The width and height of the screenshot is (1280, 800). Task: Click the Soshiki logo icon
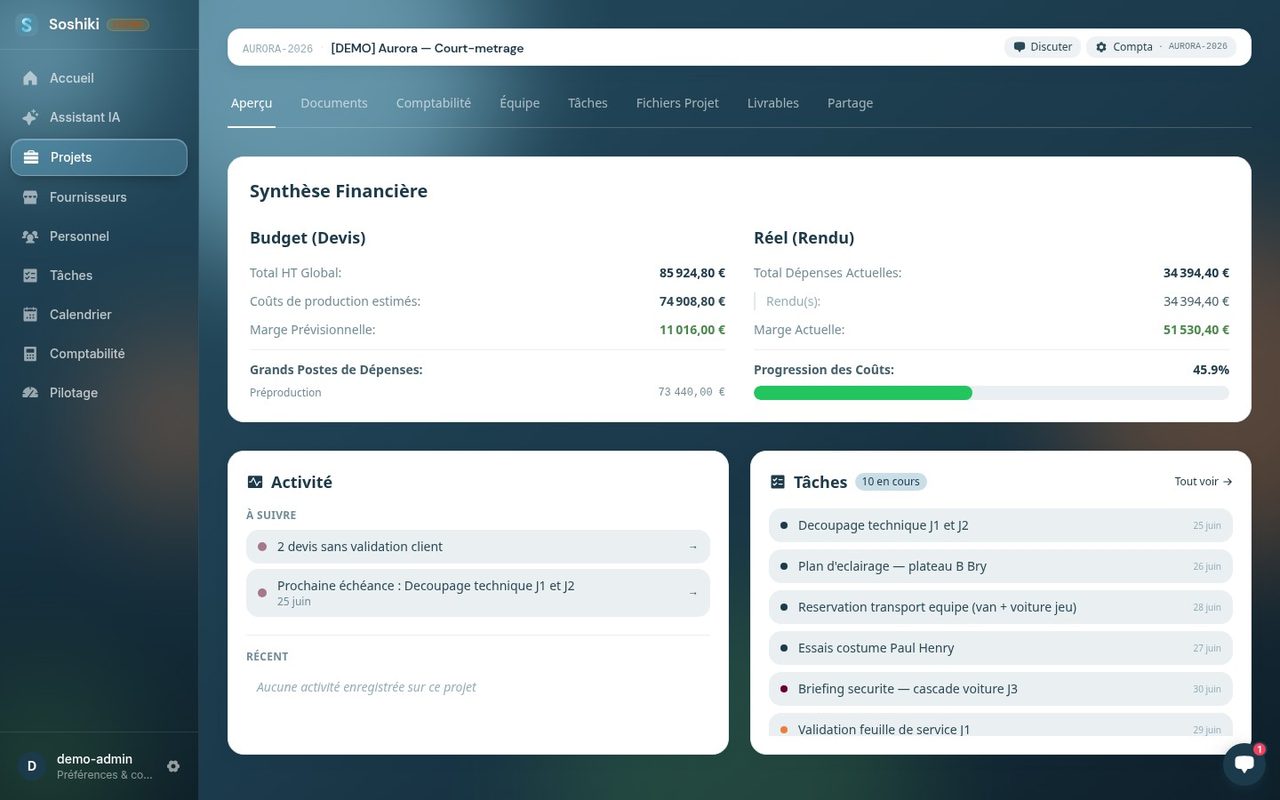[27, 25]
